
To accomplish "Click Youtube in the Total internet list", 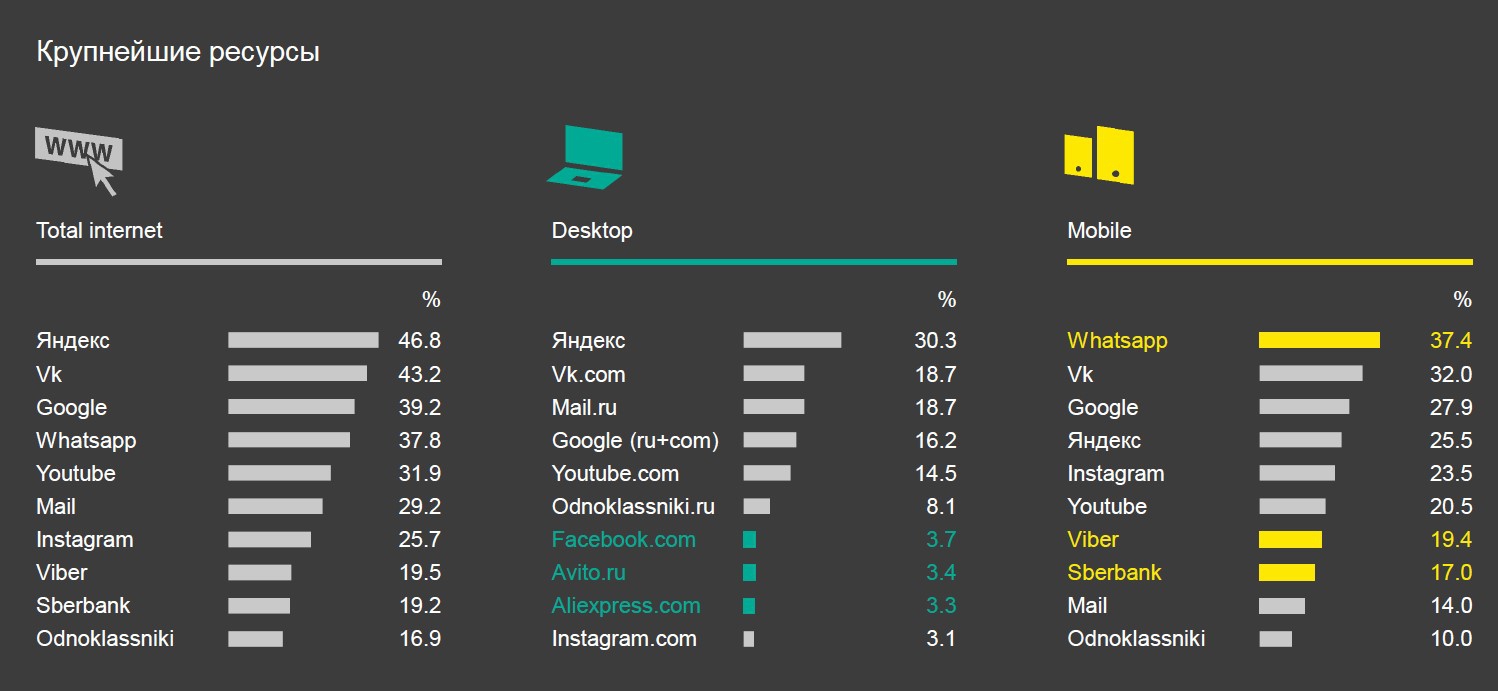I will (x=76, y=474).
